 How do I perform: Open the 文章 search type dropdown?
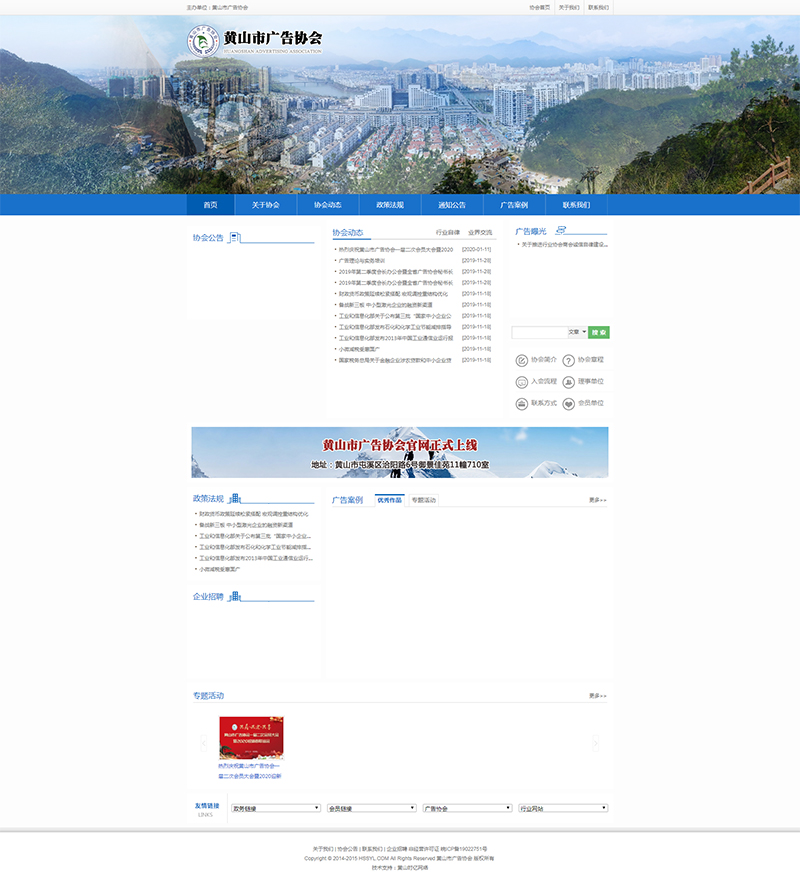click(577, 332)
